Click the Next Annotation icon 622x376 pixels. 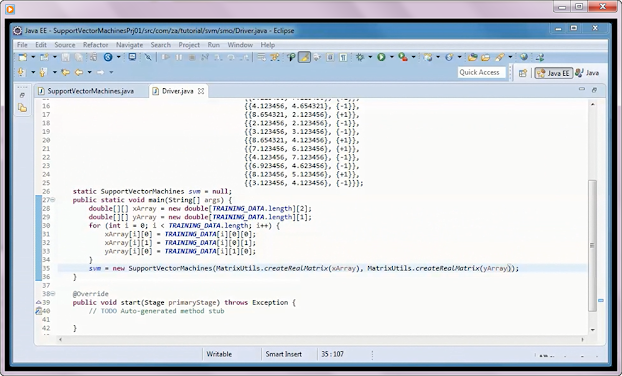pos(21,72)
